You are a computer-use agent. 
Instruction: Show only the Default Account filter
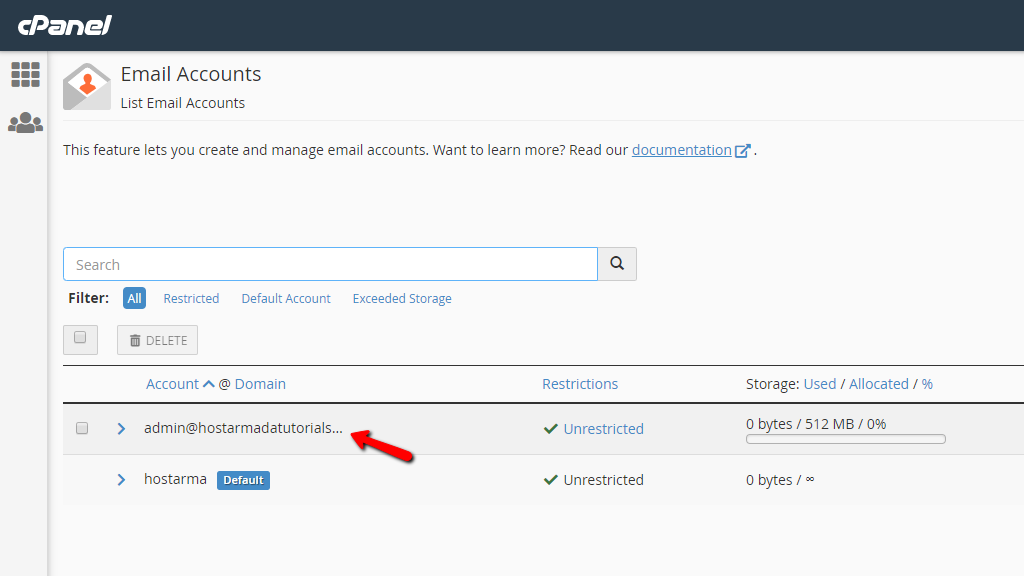(x=286, y=298)
